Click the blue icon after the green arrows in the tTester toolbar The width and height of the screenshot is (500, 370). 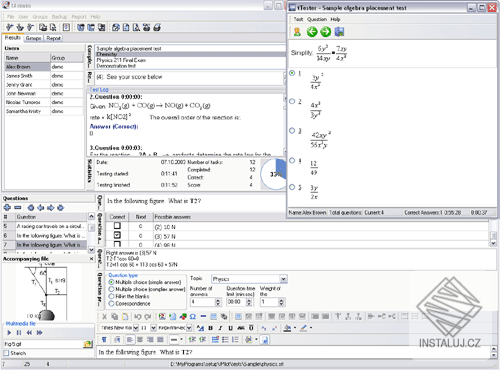339,32
